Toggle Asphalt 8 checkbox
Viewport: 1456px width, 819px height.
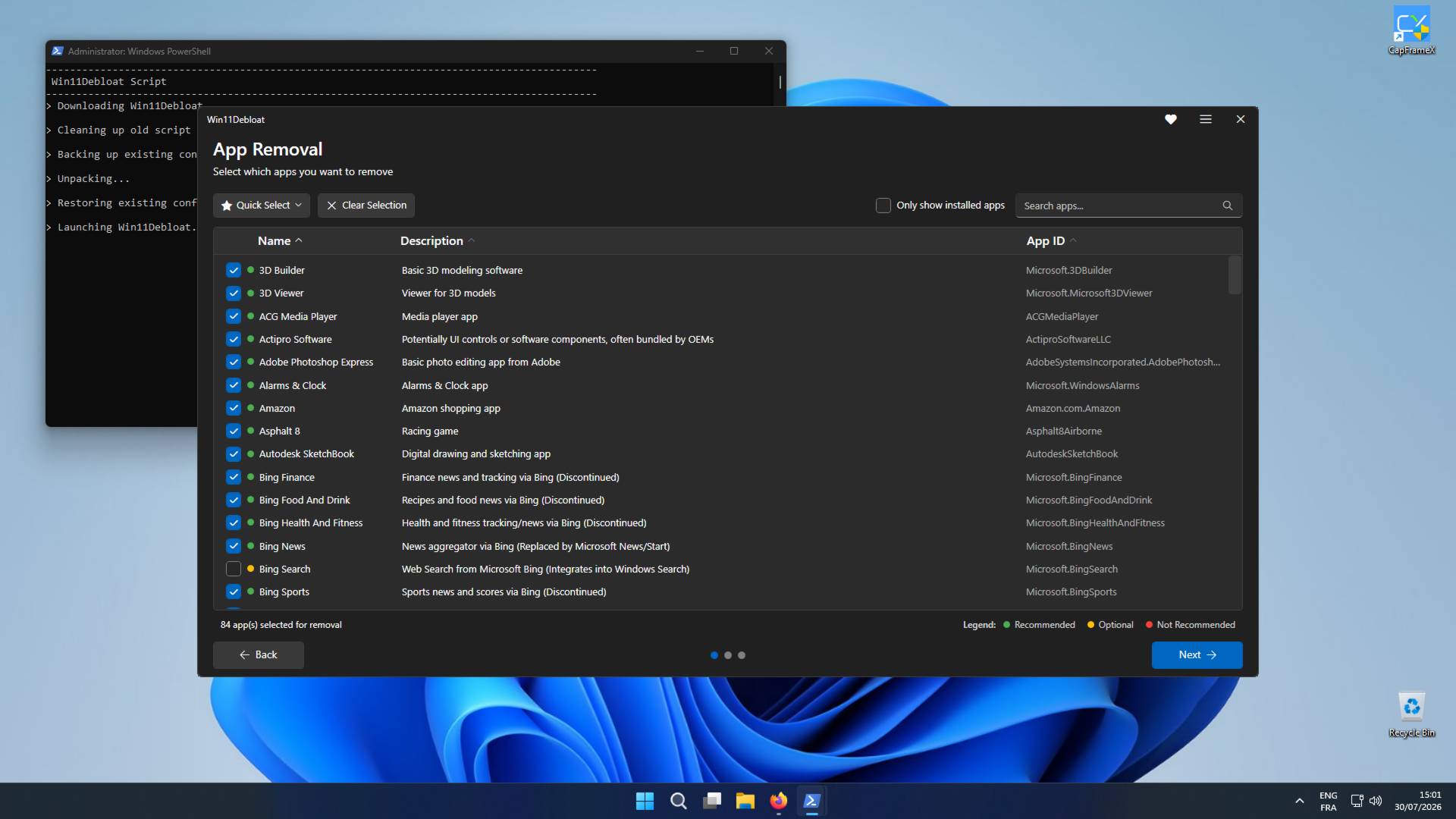[x=234, y=431]
